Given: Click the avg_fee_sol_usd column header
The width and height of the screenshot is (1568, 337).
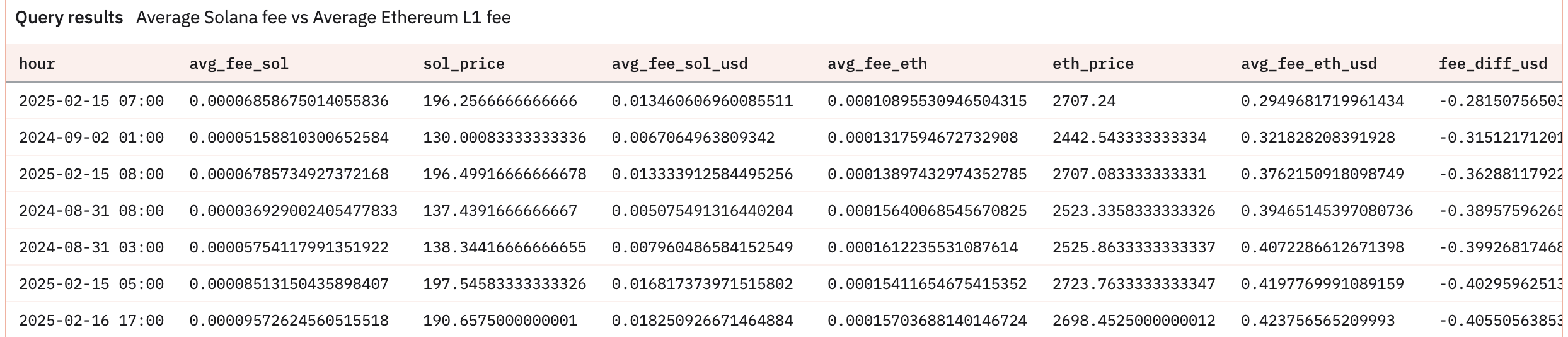Looking at the screenshot, I should pyautogui.click(x=679, y=64).
